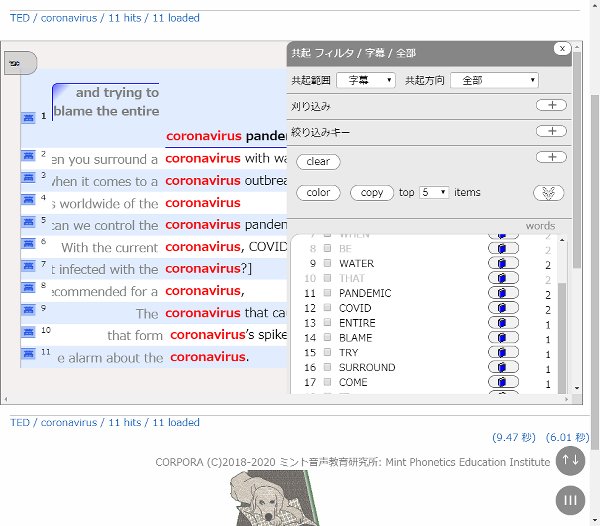Expand the 絞り込みキー section plus button
This screenshot has height=526, width=600.
pyautogui.click(x=551, y=131)
